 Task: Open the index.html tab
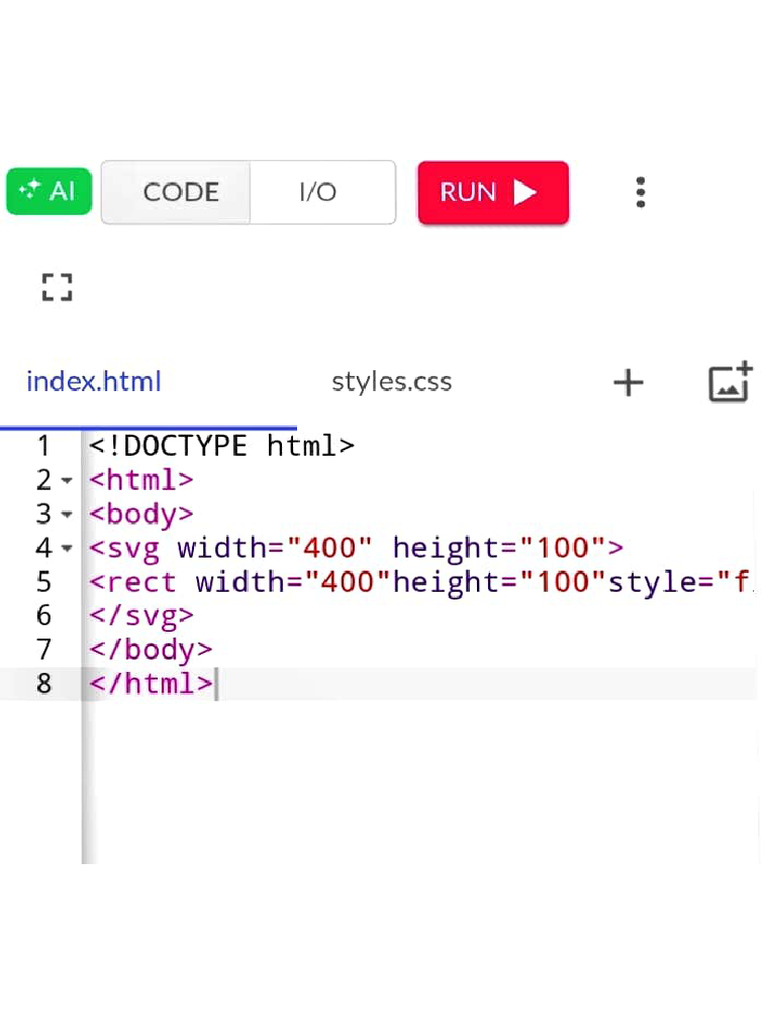click(x=94, y=382)
